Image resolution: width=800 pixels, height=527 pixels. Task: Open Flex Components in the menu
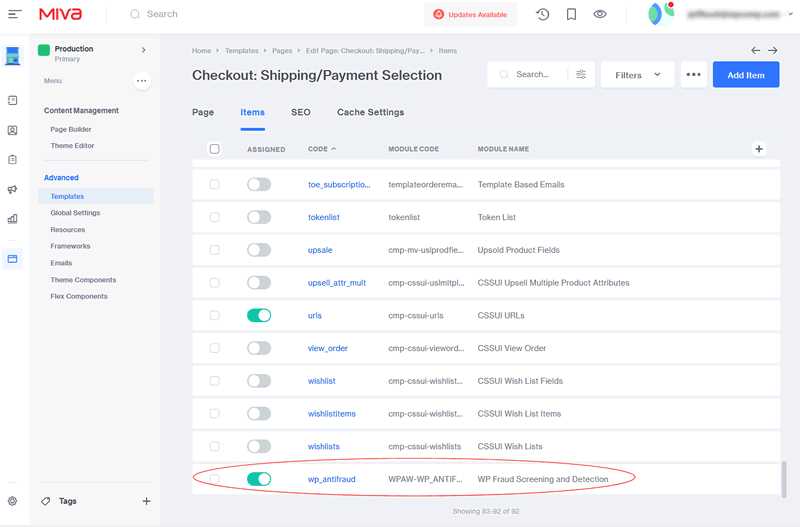[x=79, y=296]
